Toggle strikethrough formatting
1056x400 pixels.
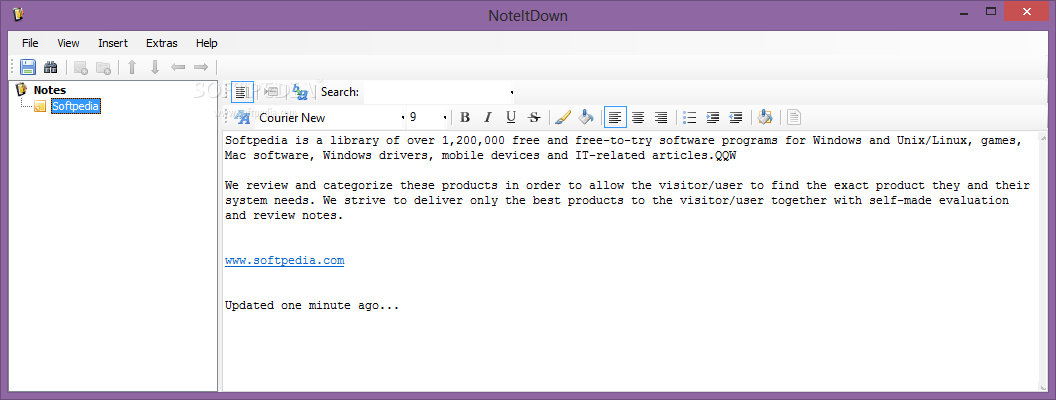pos(534,117)
